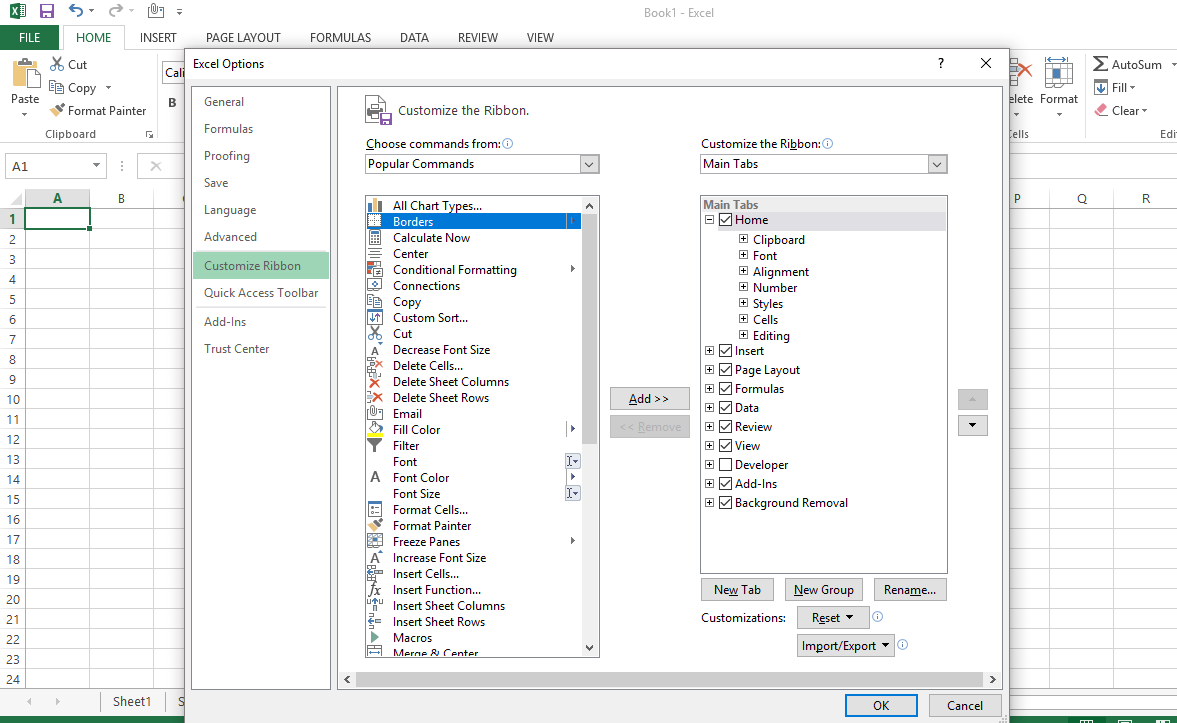Image resolution: width=1177 pixels, height=723 pixels.
Task: Click the info icon beside Reset
Action: click(878, 618)
